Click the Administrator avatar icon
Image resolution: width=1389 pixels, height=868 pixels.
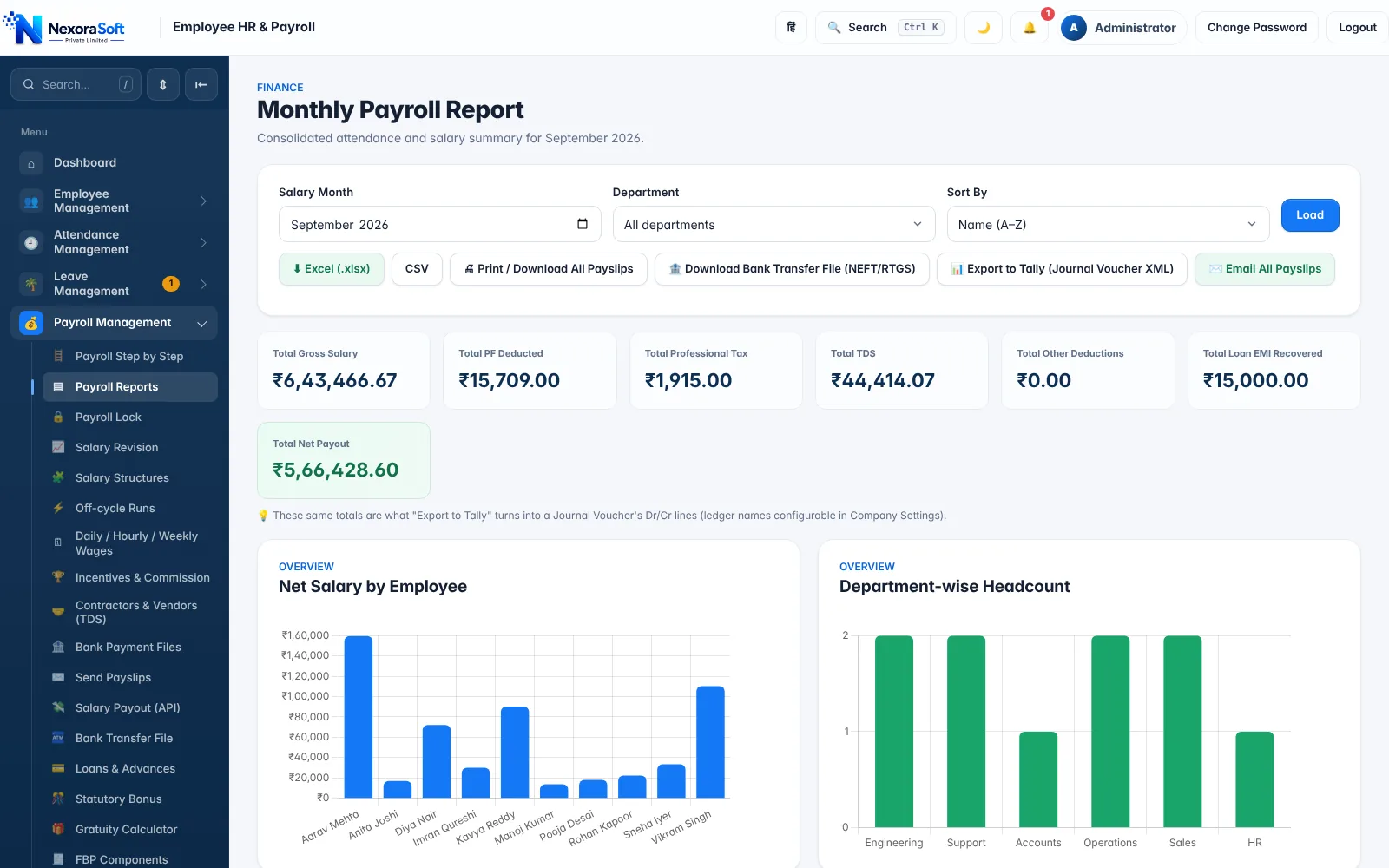(1074, 27)
